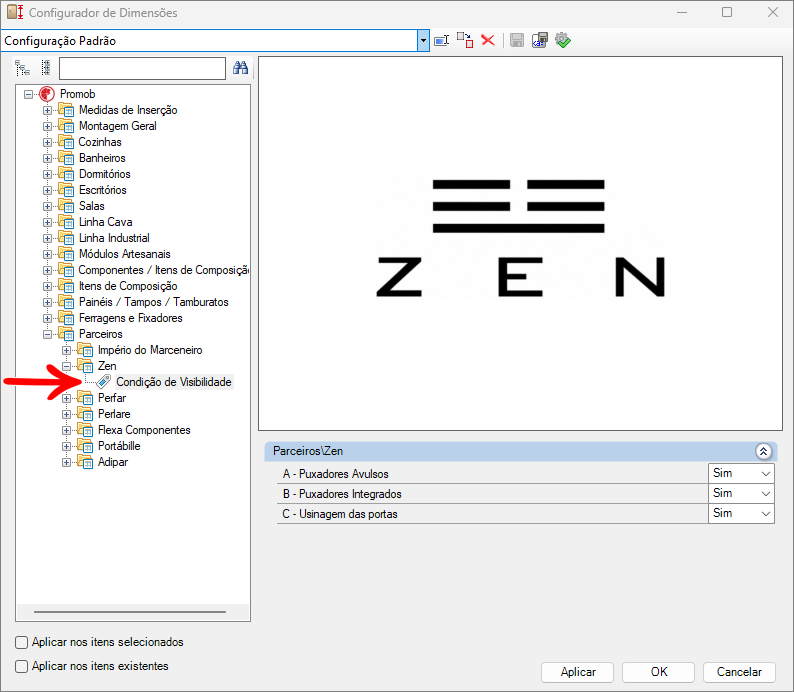Select Linha Industrial in the tree

(x=114, y=238)
